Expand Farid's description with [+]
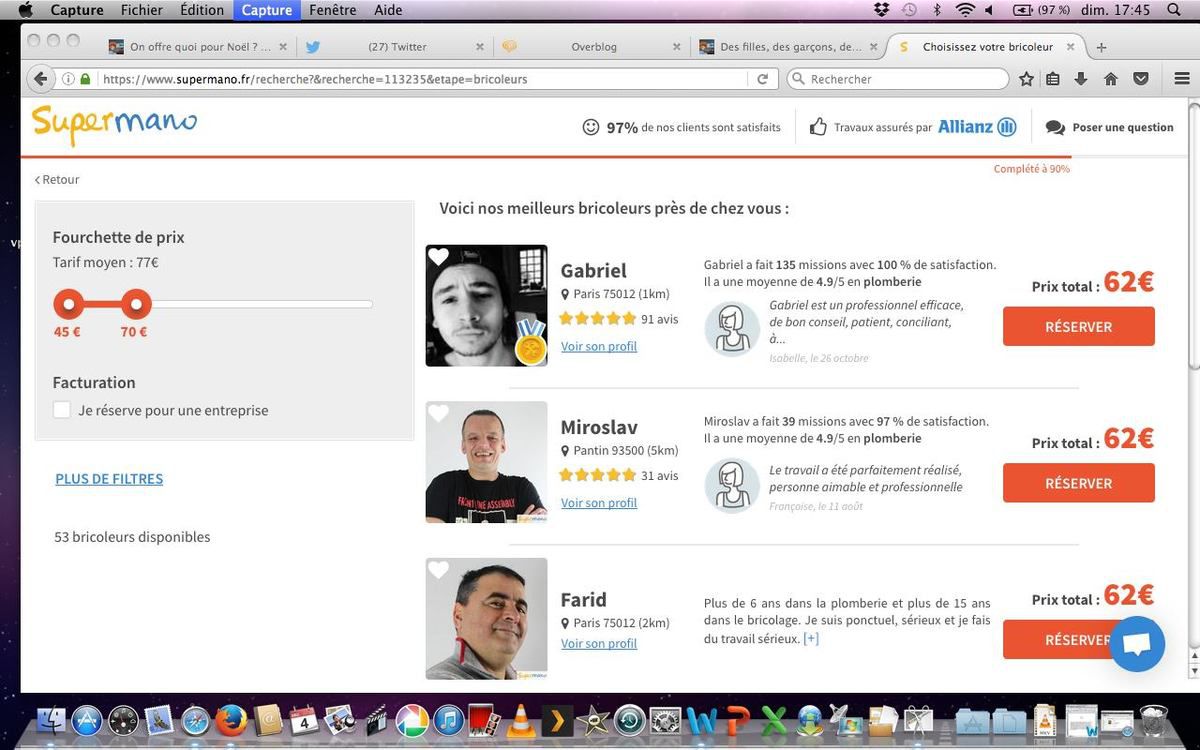This screenshot has width=1200, height=750. click(x=811, y=638)
